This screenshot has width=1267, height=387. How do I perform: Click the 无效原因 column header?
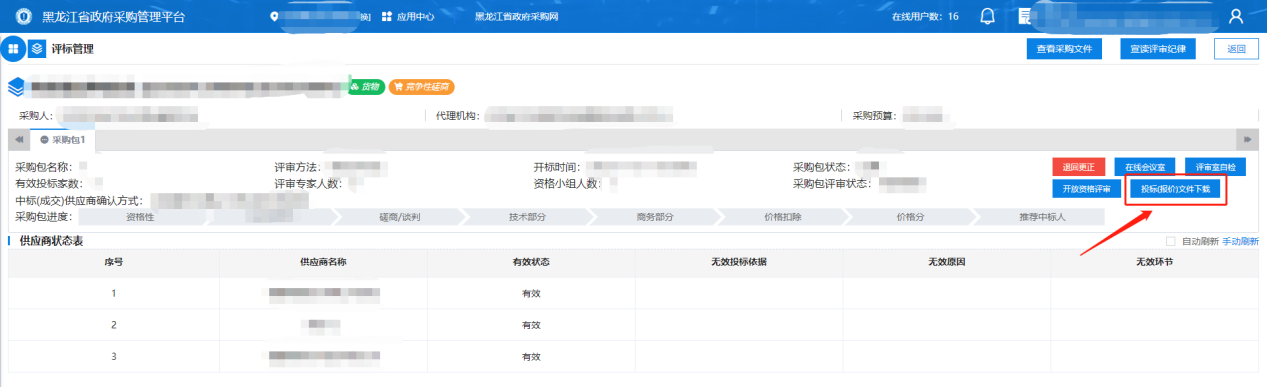click(x=946, y=261)
